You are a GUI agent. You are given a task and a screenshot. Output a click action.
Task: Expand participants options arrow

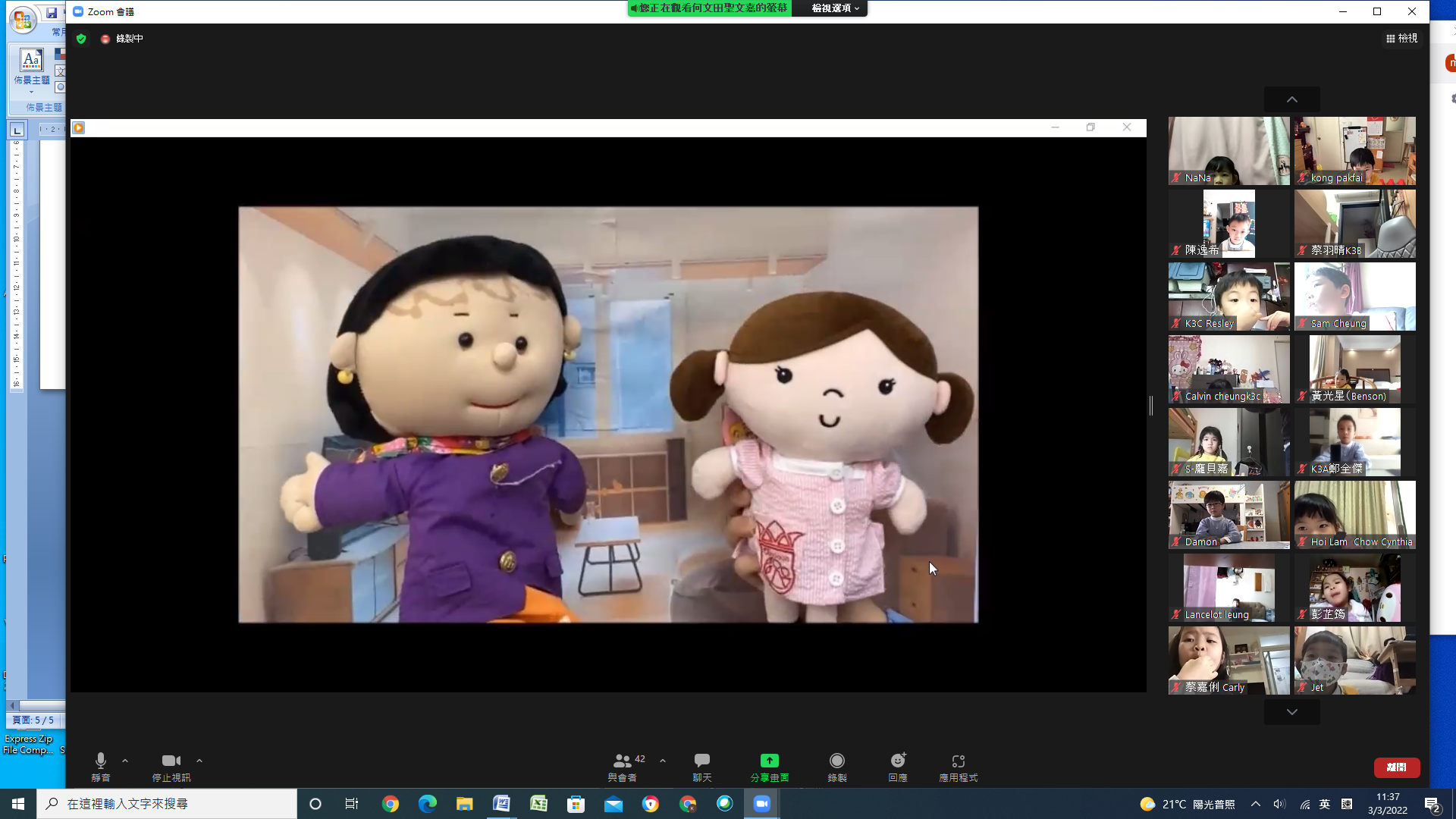click(x=663, y=761)
